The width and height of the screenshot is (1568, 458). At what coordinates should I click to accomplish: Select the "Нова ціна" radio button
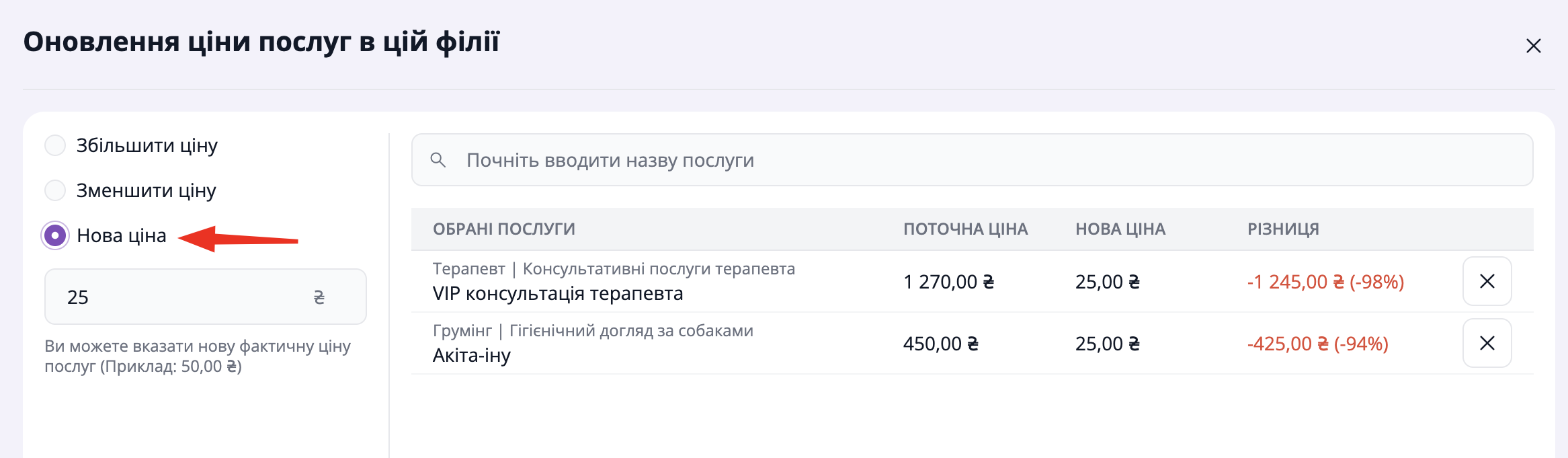[x=55, y=235]
